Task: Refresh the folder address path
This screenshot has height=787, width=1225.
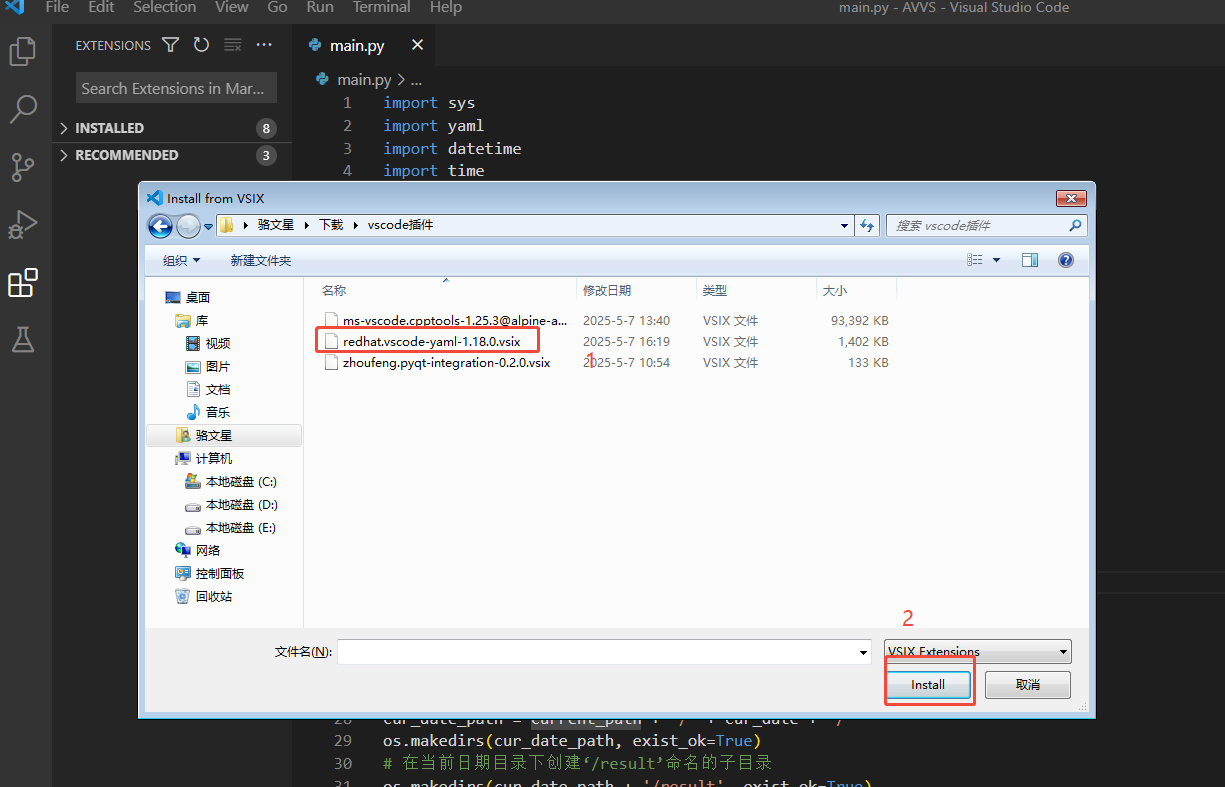Action: coord(867,226)
